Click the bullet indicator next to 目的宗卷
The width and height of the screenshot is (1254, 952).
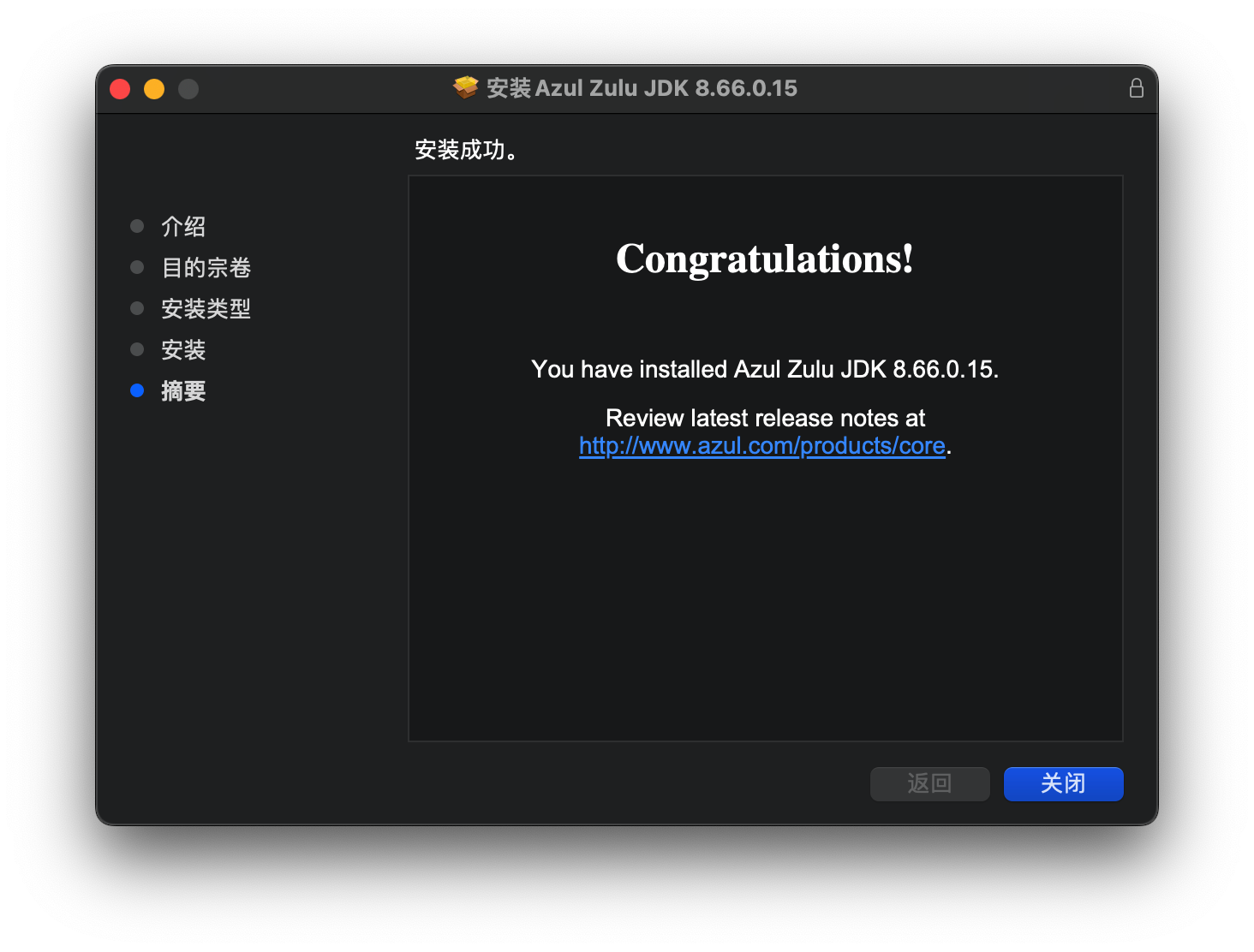[137, 266]
